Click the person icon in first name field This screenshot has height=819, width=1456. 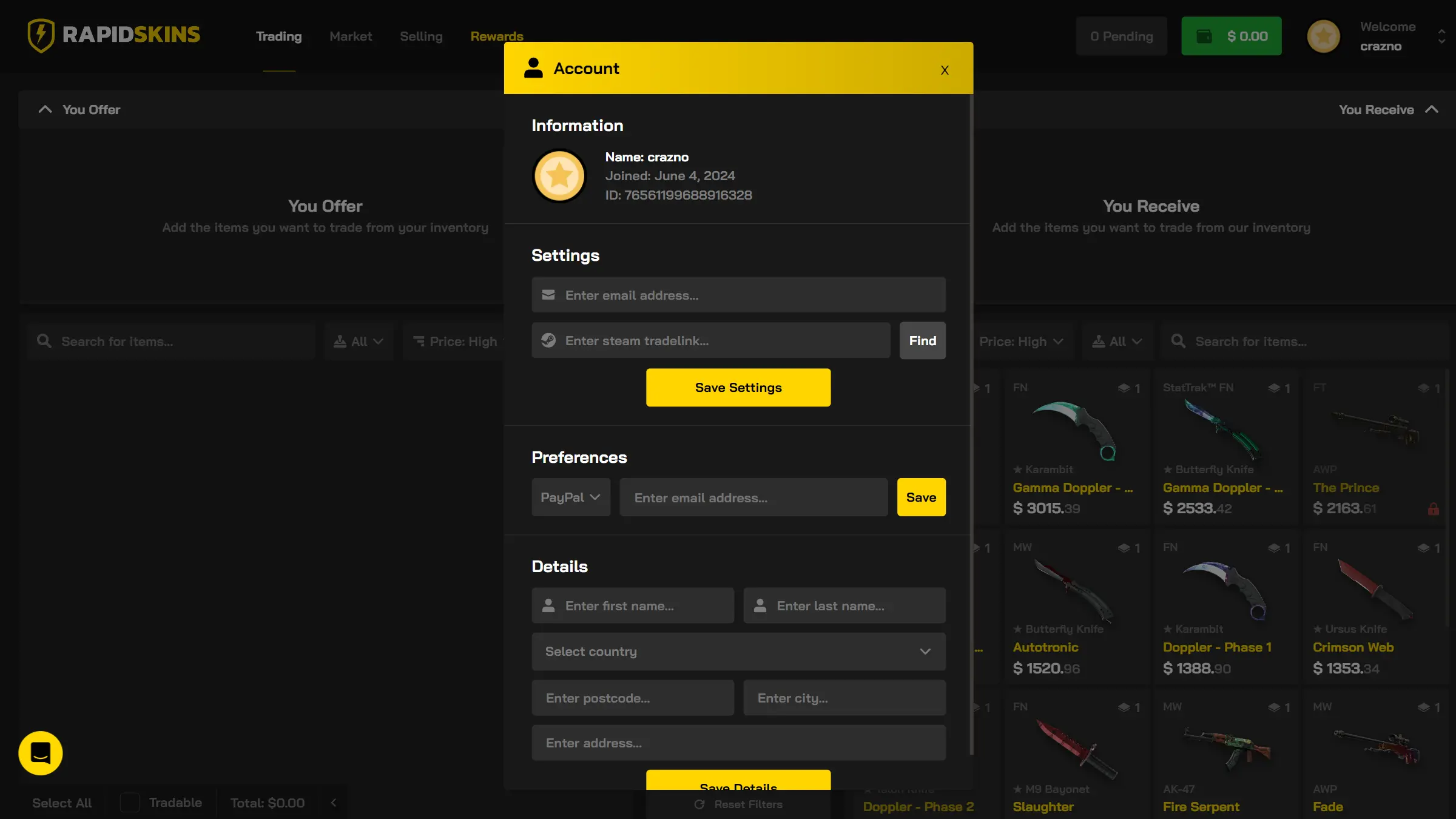548,605
